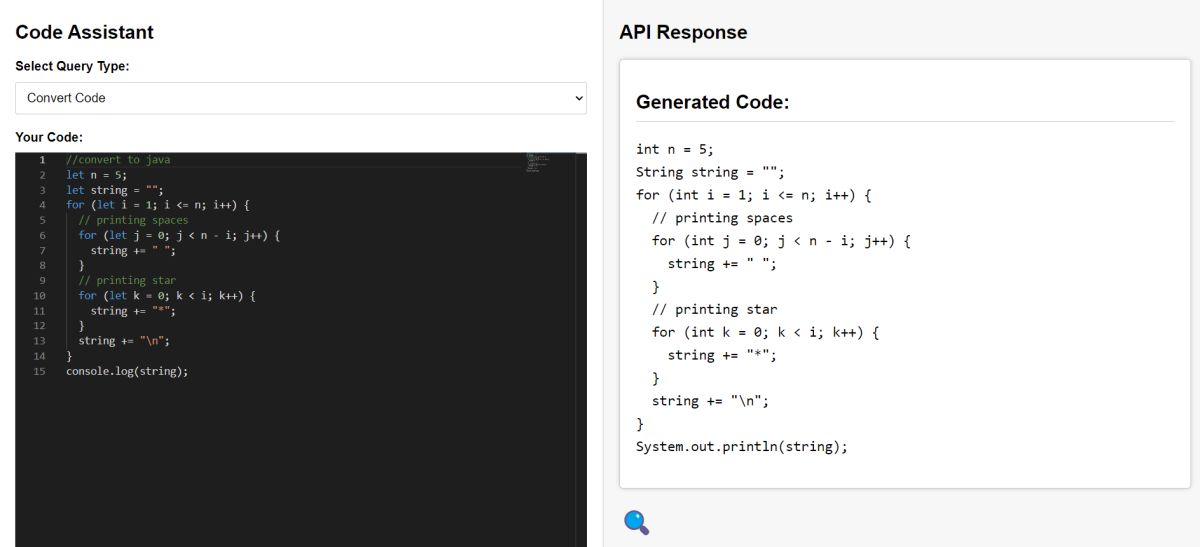Viewport: 1200px width, 547px height.
Task: Open the Select Query Type dropdown
Action: [300, 98]
